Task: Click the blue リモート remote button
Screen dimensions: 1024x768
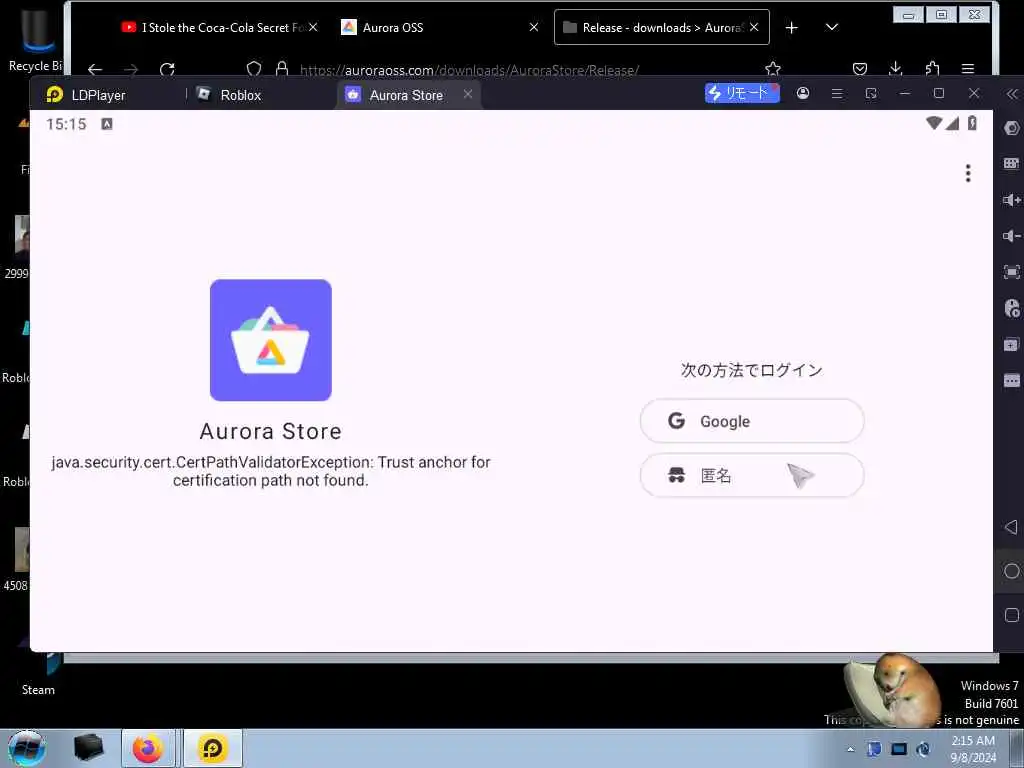Action: pos(742,93)
